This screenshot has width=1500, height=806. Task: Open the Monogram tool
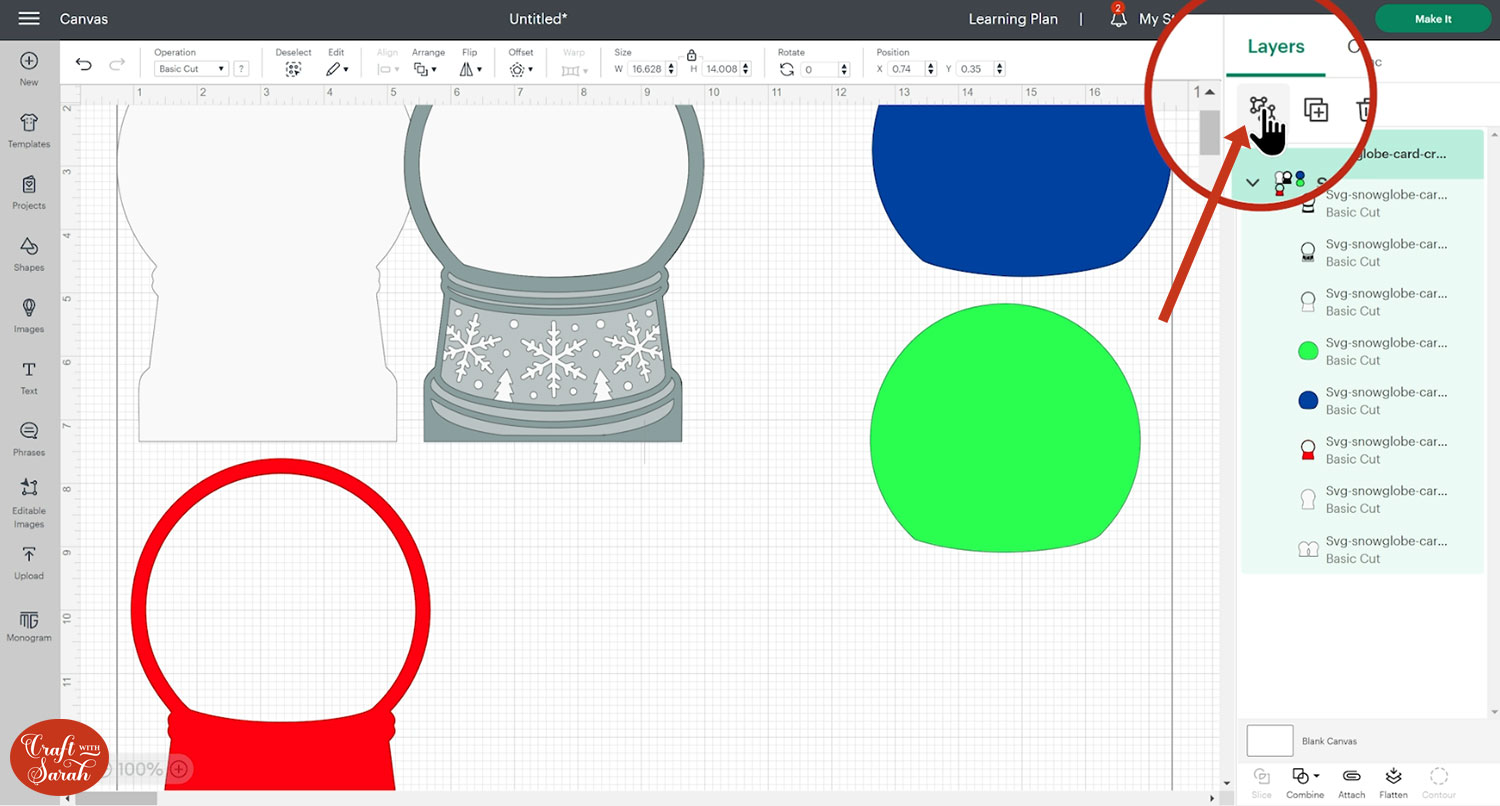[x=29, y=626]
